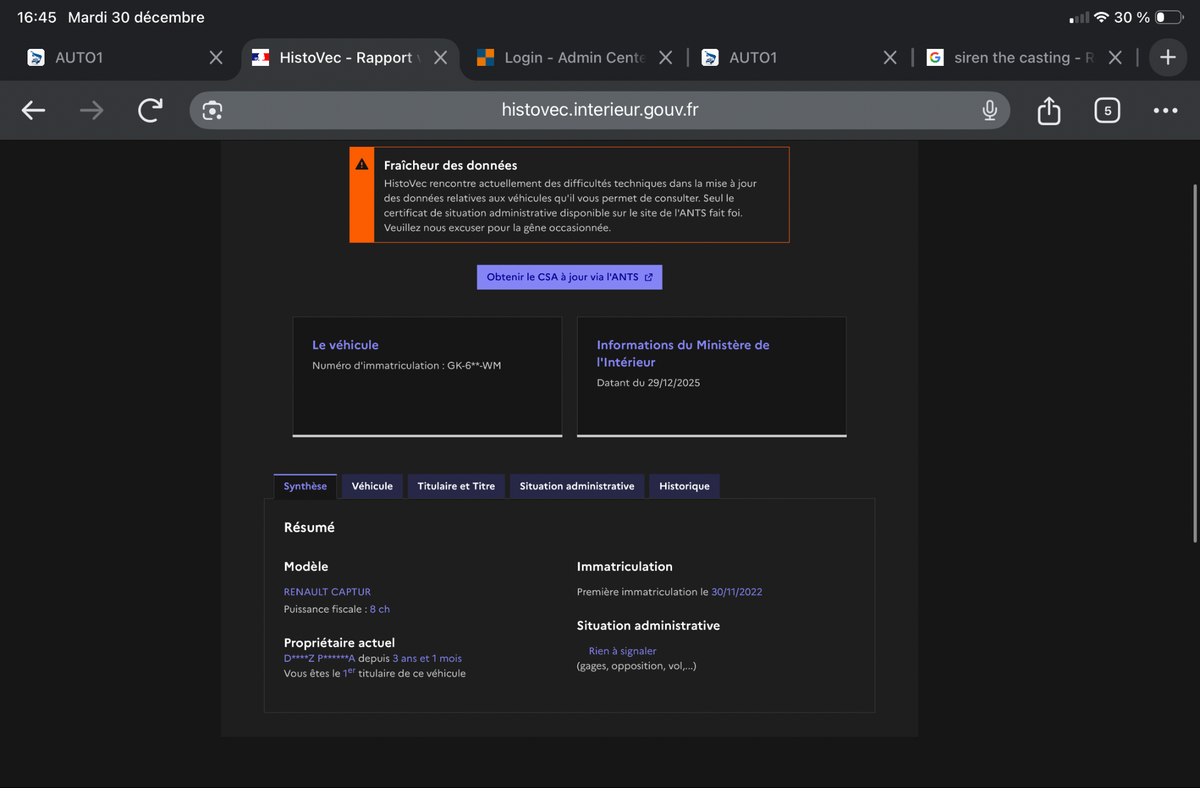Open the share sheet icon
Viewport: 1200px width, 788px height.
click(x=1048, y=111)
